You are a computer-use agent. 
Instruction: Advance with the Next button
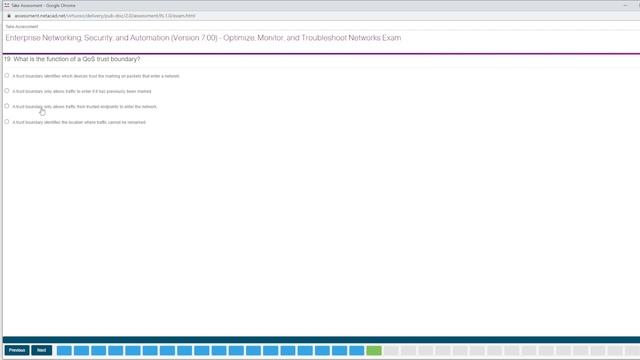tap(42, 350)
